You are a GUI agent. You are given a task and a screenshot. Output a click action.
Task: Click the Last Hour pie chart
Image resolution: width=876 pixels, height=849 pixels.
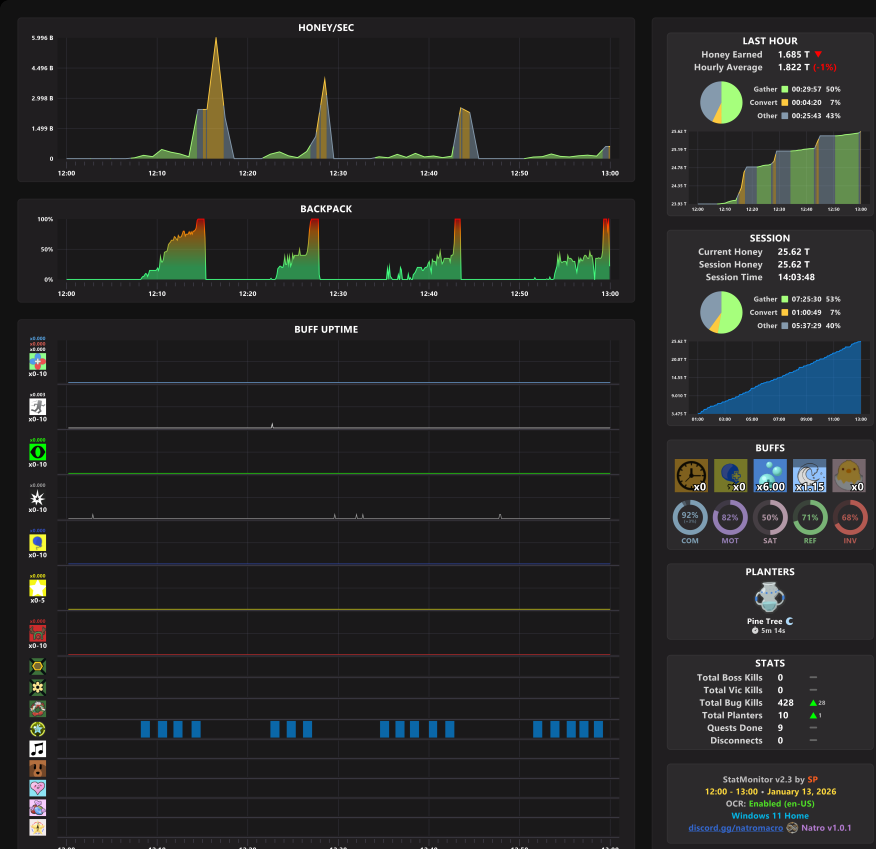pyautogui.click(x=721, y=103)
